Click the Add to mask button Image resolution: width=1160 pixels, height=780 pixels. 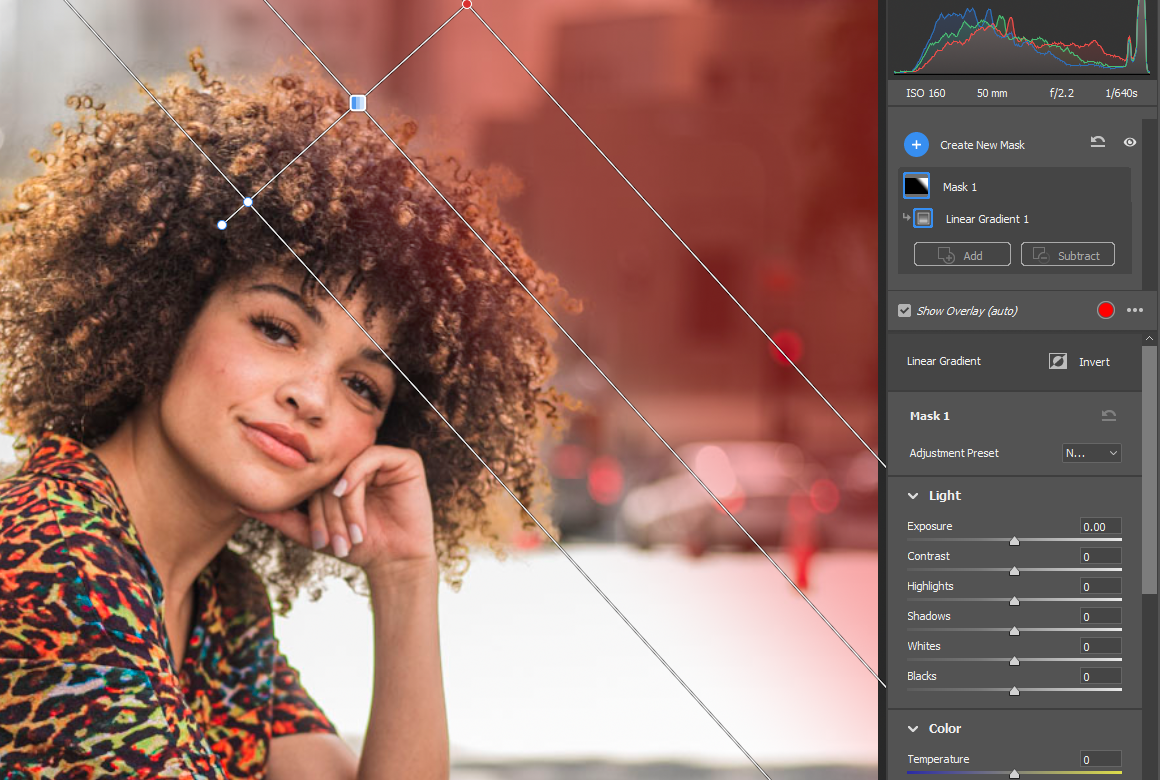(961, 255)
